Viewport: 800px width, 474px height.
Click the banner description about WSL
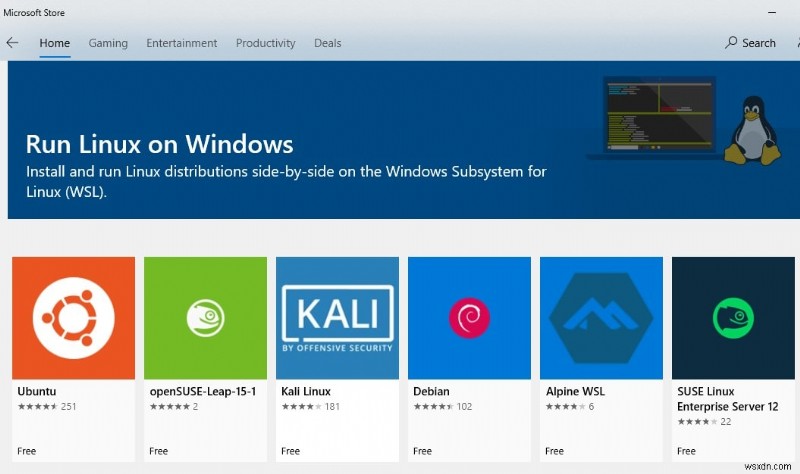click(x=286, y=182)
